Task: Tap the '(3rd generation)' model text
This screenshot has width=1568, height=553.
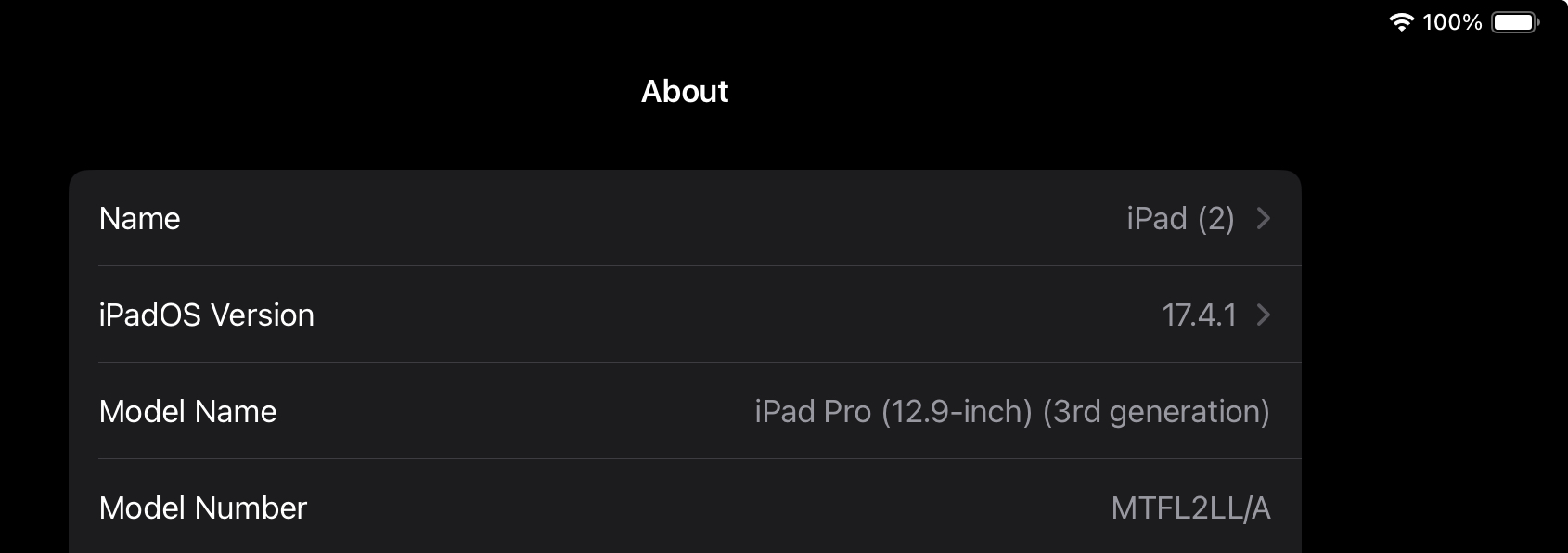Action: click(x=1156, y=411)
